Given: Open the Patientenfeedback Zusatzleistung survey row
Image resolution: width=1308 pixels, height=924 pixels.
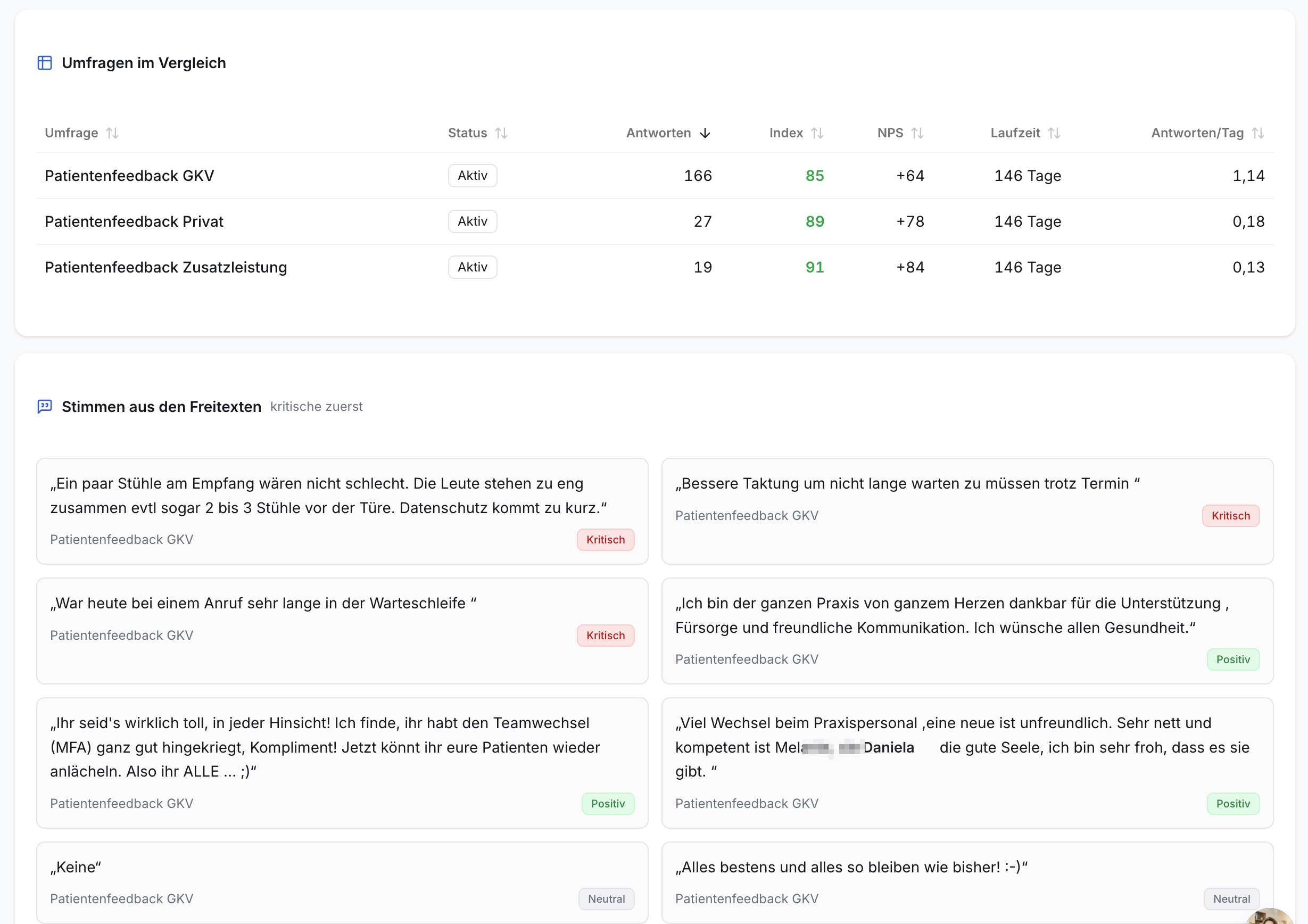Looking at the screenshot, I should click(x=655, y=267).
